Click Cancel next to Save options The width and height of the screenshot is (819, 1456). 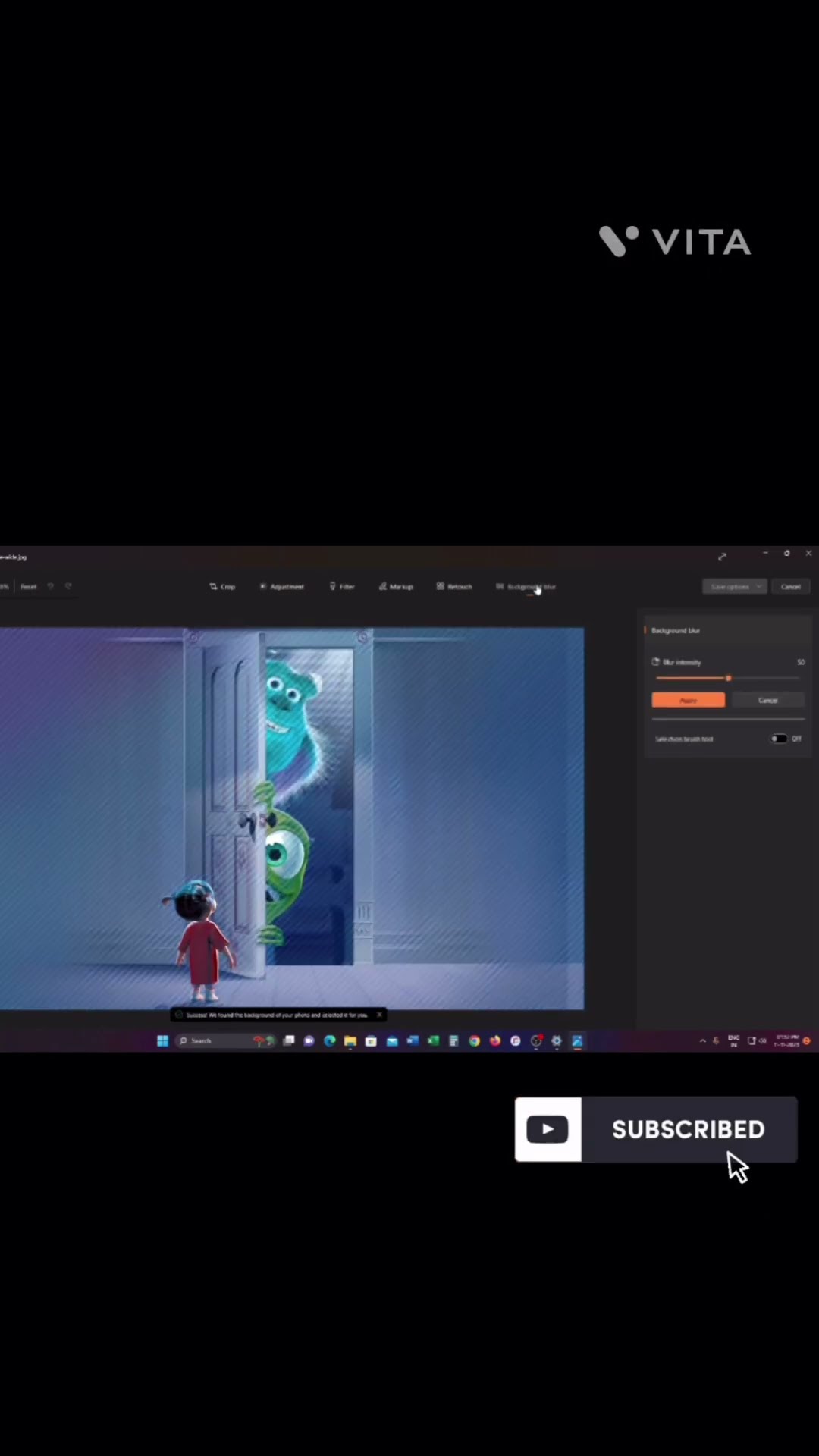(x=791, y=586)
